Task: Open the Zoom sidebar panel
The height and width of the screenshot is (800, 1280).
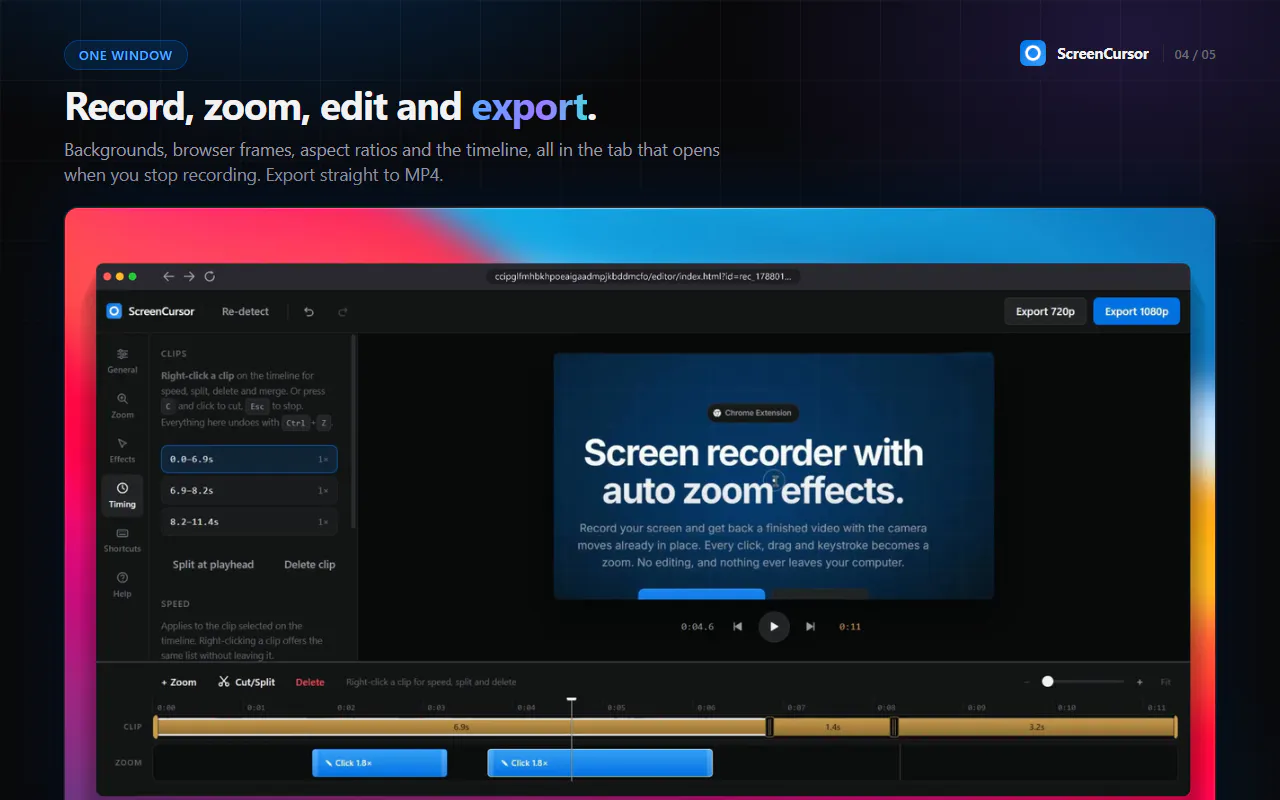Action: point(122,405)
